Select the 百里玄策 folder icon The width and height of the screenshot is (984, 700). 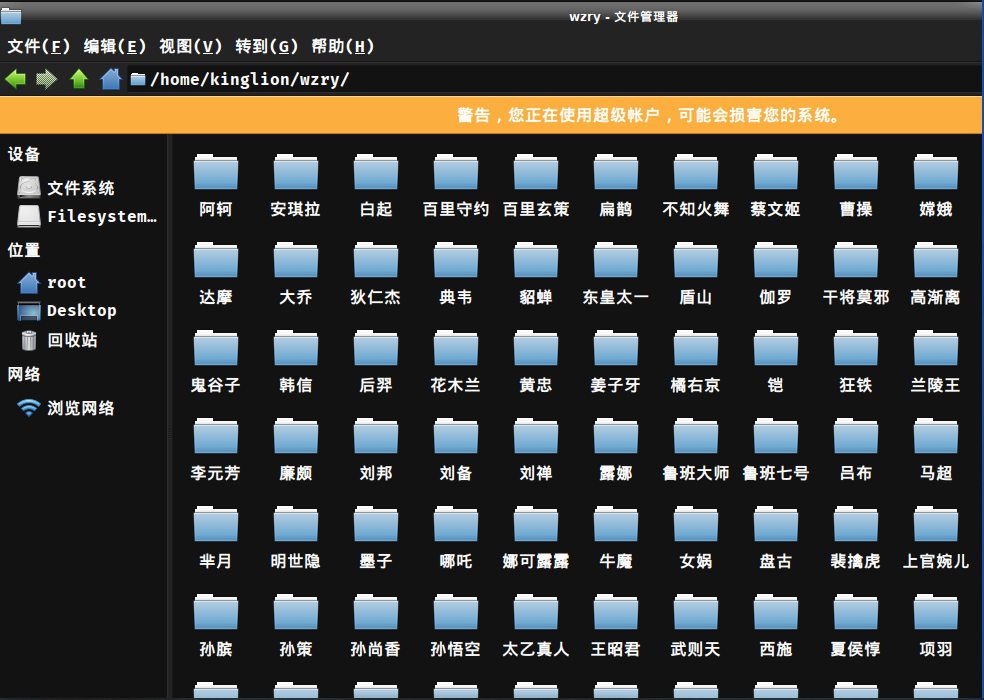coord(536,171)
